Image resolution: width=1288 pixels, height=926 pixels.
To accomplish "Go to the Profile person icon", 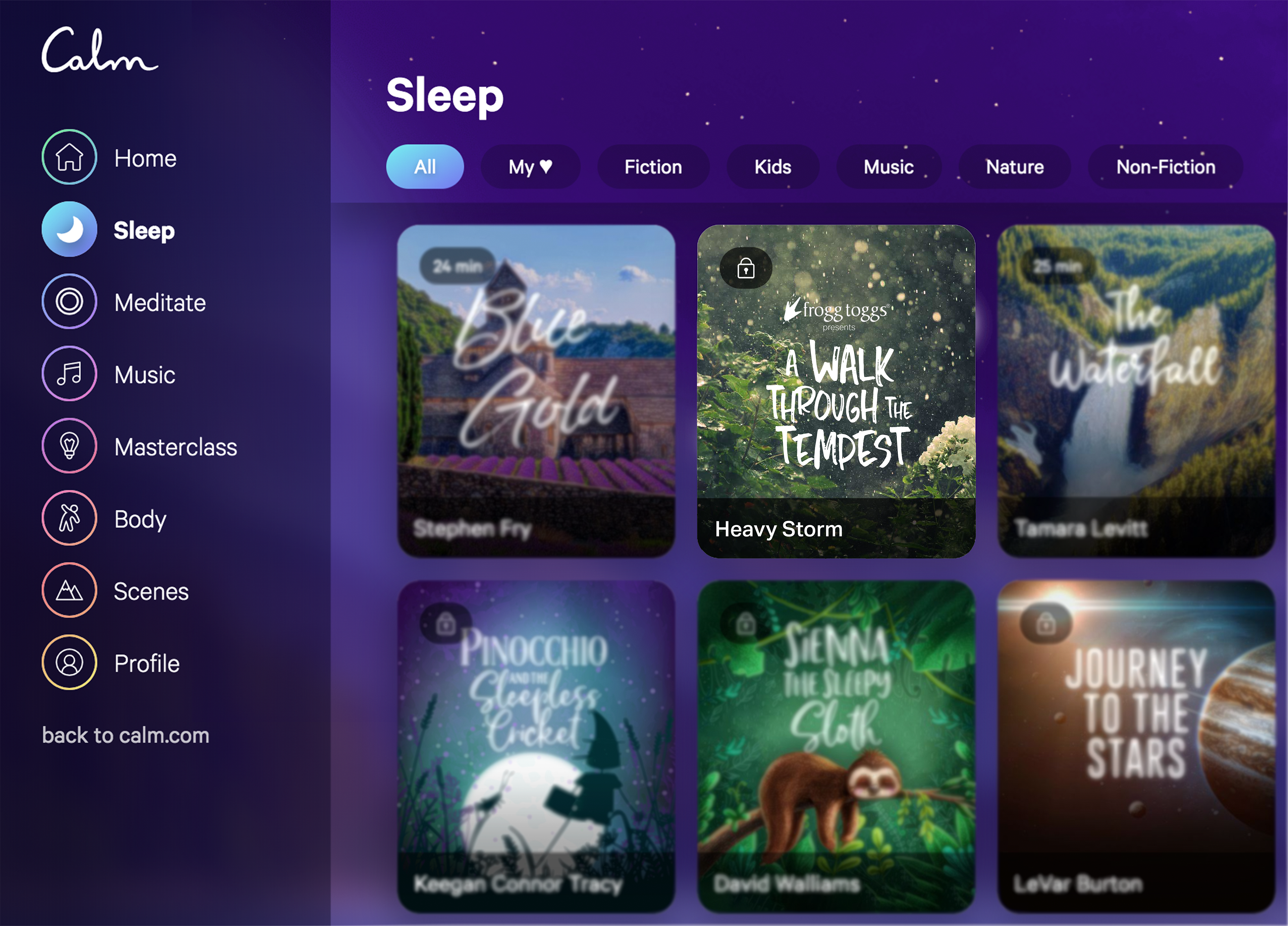I will click(x=69, y=662).
